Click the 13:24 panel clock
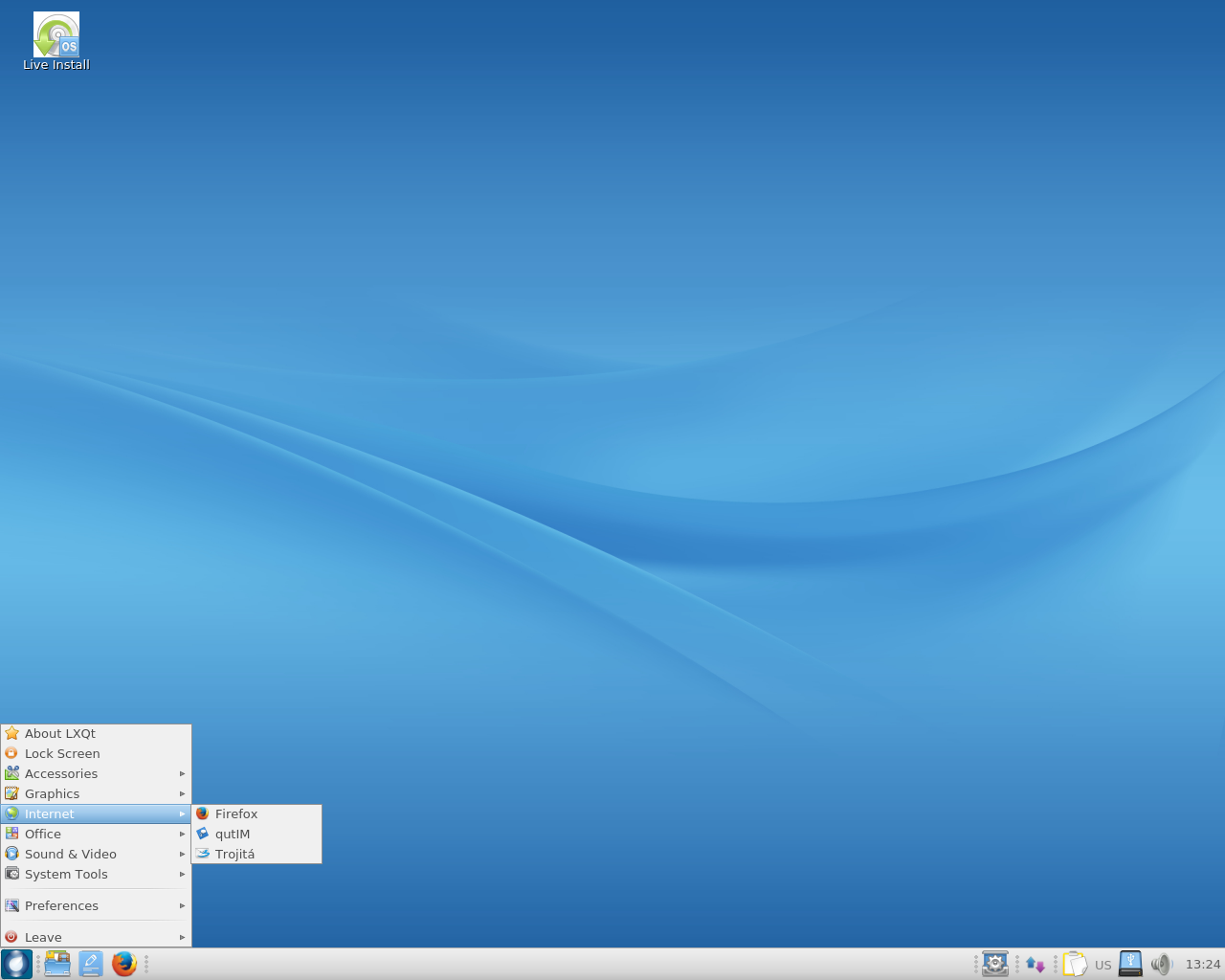Image resolution: width=1225 pixels, height=980 pixels. 1203,965
